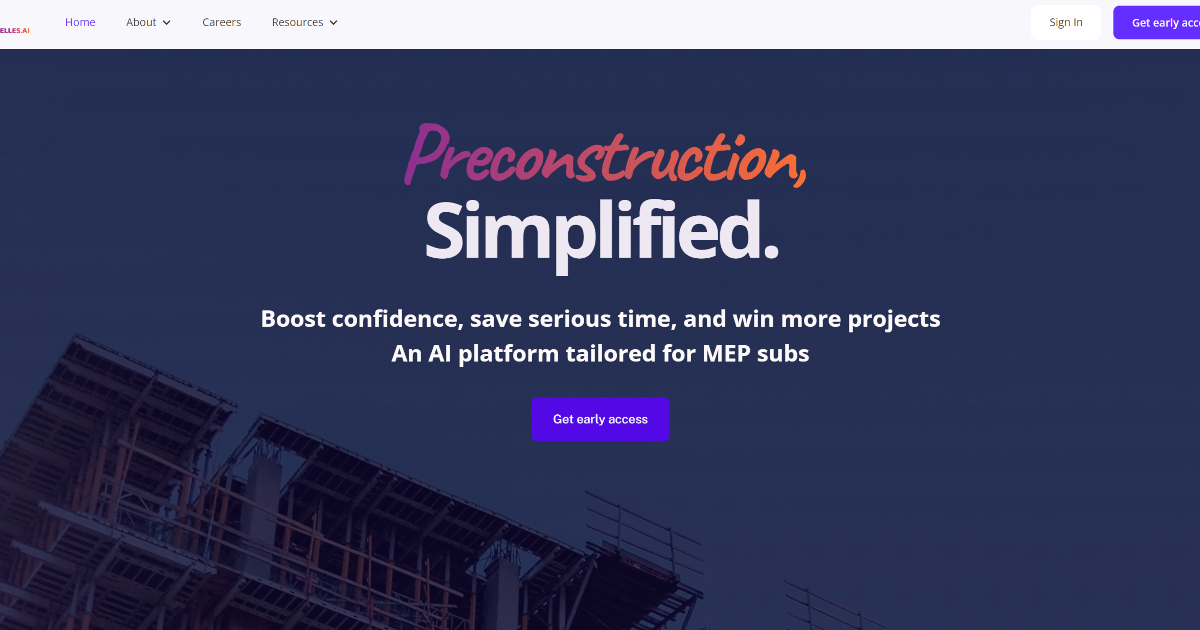Screen dimensions: 1200x630
Task: Select the About menu item
Action: pyautogui.click(x=141, y=22)
